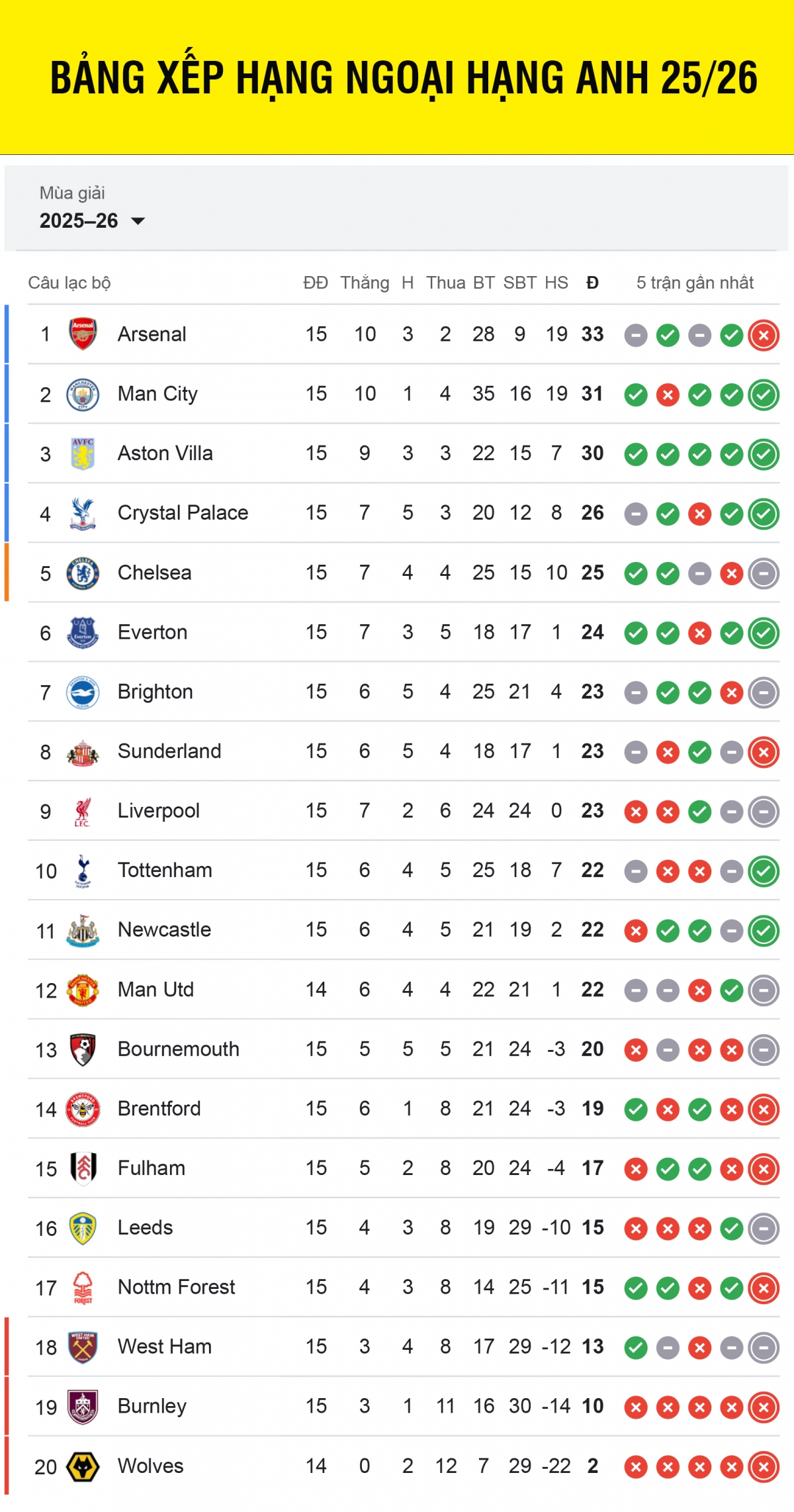794x1512 pixels.
Task: Click the Leeds club crest
Action: [83, 1229]
